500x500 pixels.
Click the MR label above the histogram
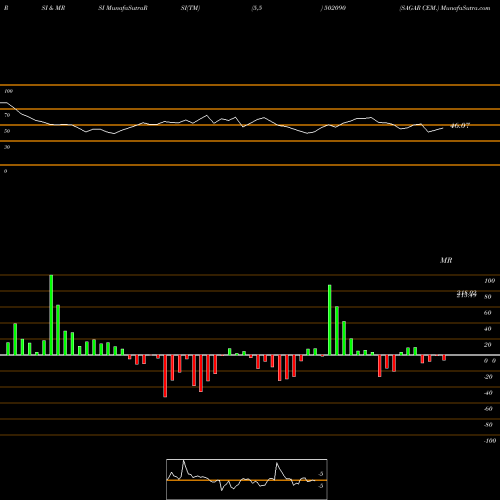point(446,260)
